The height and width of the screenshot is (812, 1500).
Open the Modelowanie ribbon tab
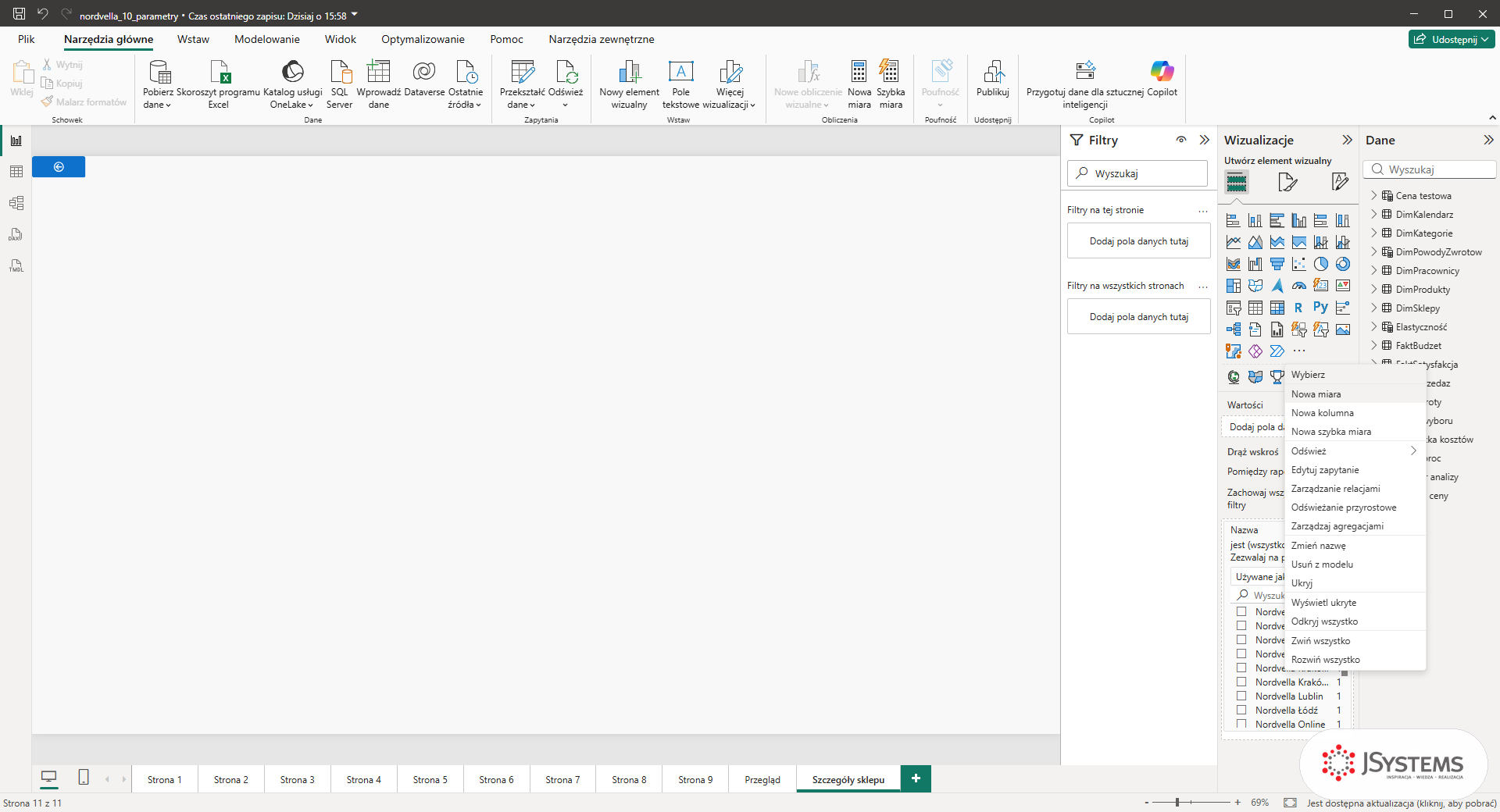point(267,39)
